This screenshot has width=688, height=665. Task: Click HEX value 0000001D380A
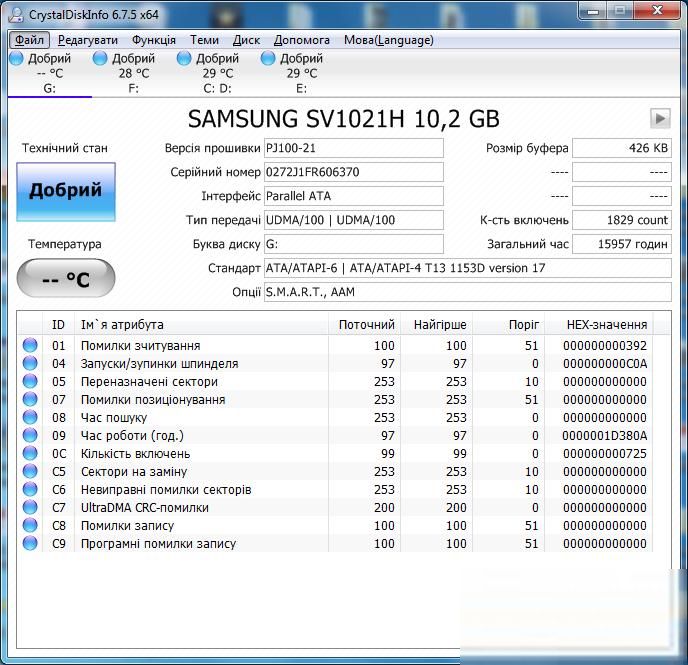pos(605,436)
